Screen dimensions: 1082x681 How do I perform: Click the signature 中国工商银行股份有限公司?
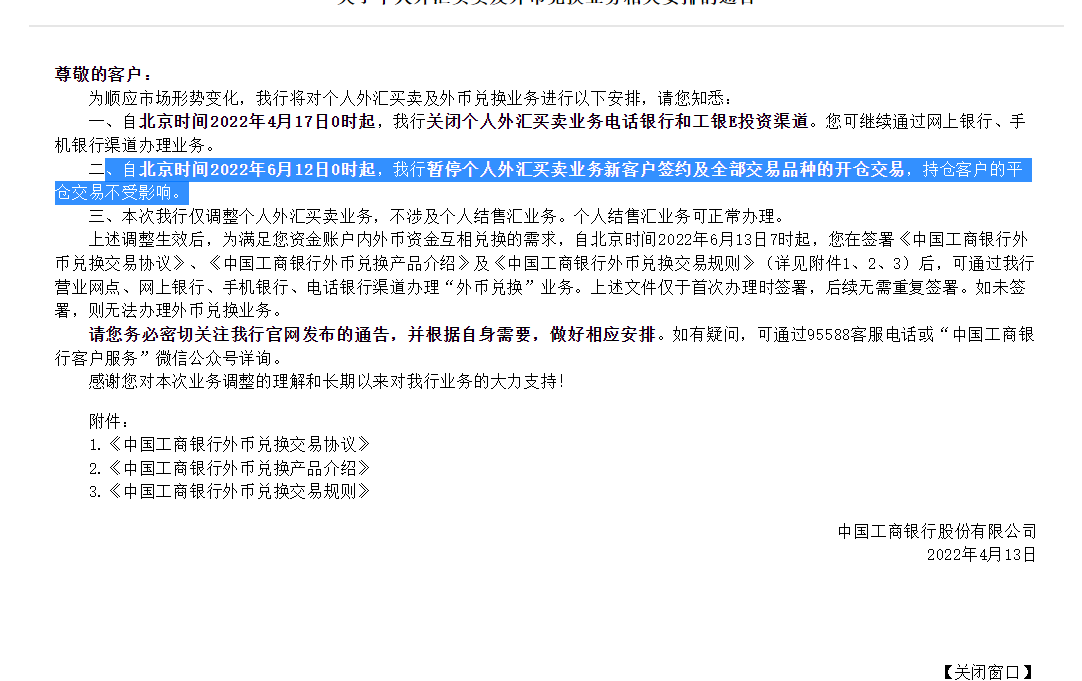click(936, 531)
